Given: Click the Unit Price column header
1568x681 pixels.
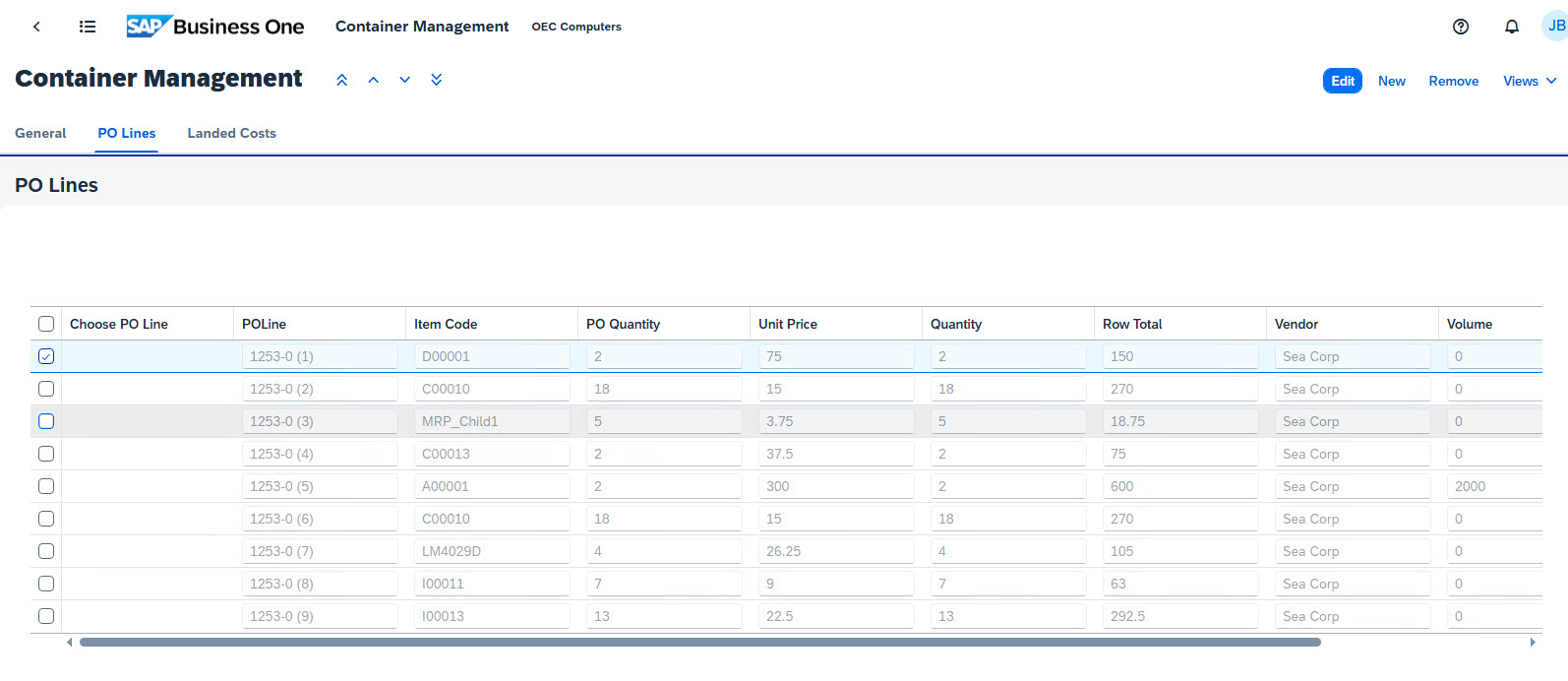Looking at the screenshot, I should (836, 324).
